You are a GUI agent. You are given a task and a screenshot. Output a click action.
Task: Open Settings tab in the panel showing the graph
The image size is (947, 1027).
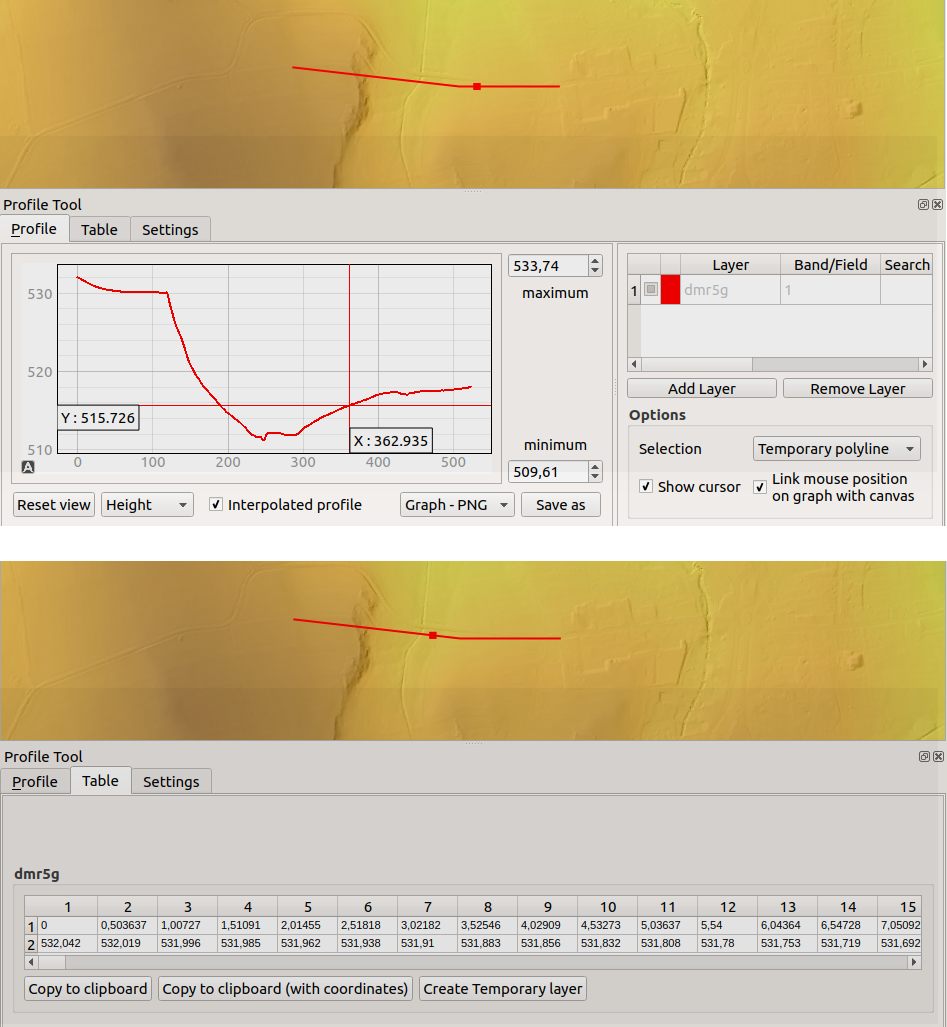(170, 230)
